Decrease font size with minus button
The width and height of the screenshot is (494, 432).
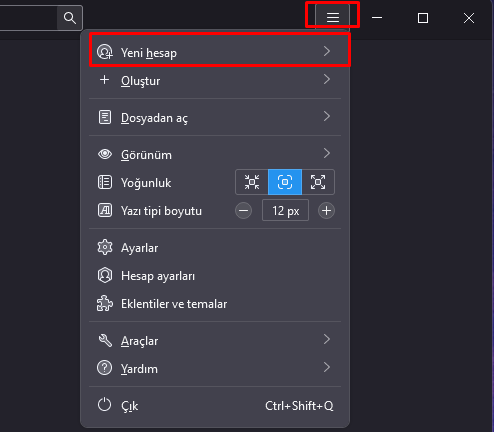[x=243, y=211]
